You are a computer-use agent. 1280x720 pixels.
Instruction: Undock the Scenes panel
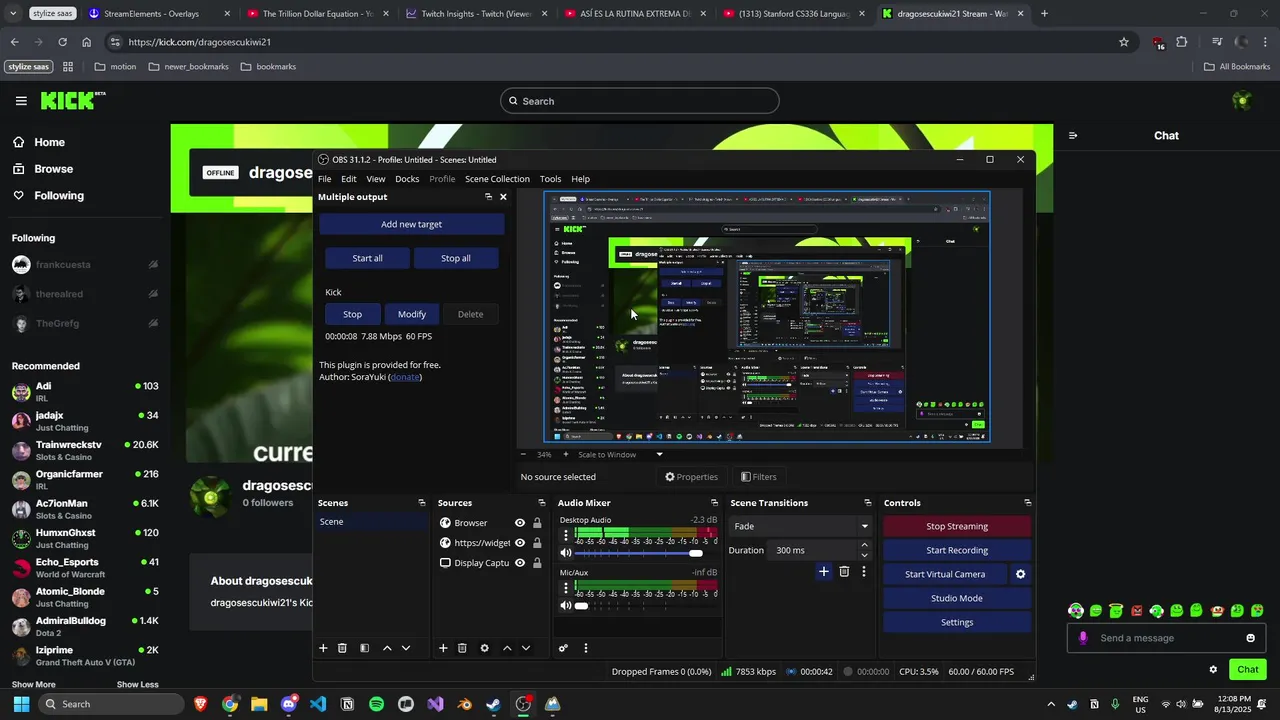tap(422, 503)
